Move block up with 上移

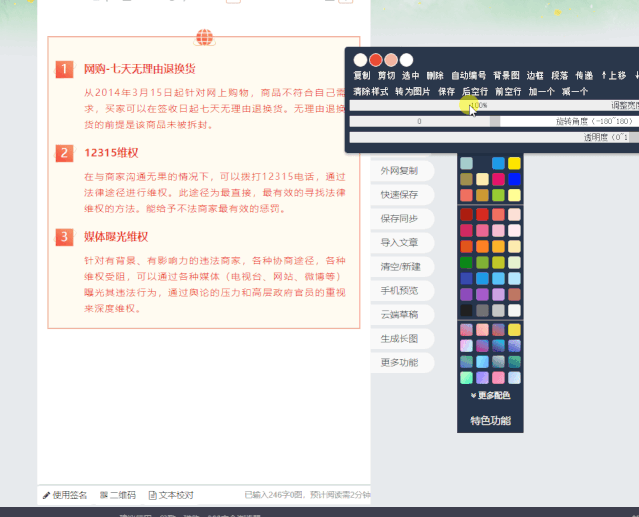616,76
